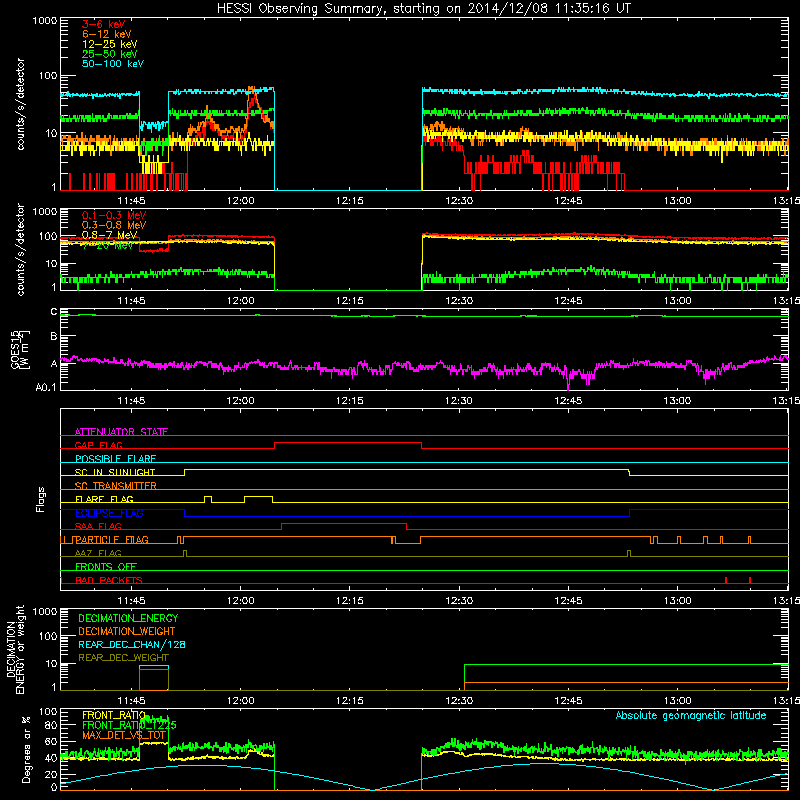800x800 pixels.
Task: Click the DECIMATION_ENERGY legend label
Action: tap(128, 618)
